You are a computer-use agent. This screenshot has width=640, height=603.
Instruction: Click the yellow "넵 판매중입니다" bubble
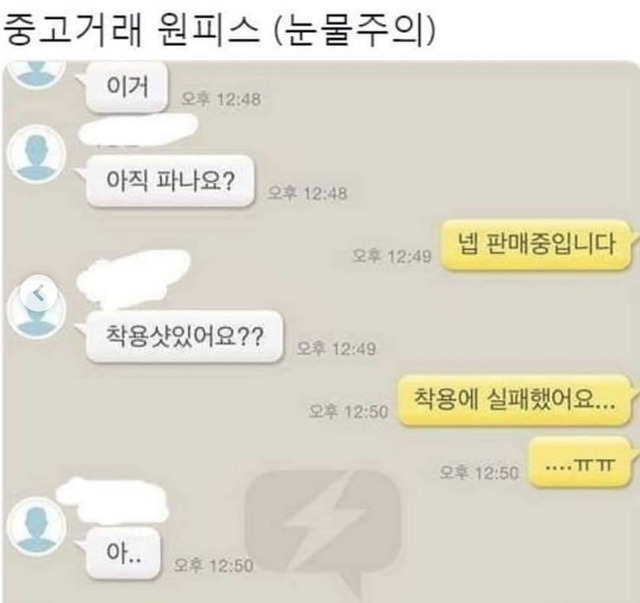(x=536, y=245)
